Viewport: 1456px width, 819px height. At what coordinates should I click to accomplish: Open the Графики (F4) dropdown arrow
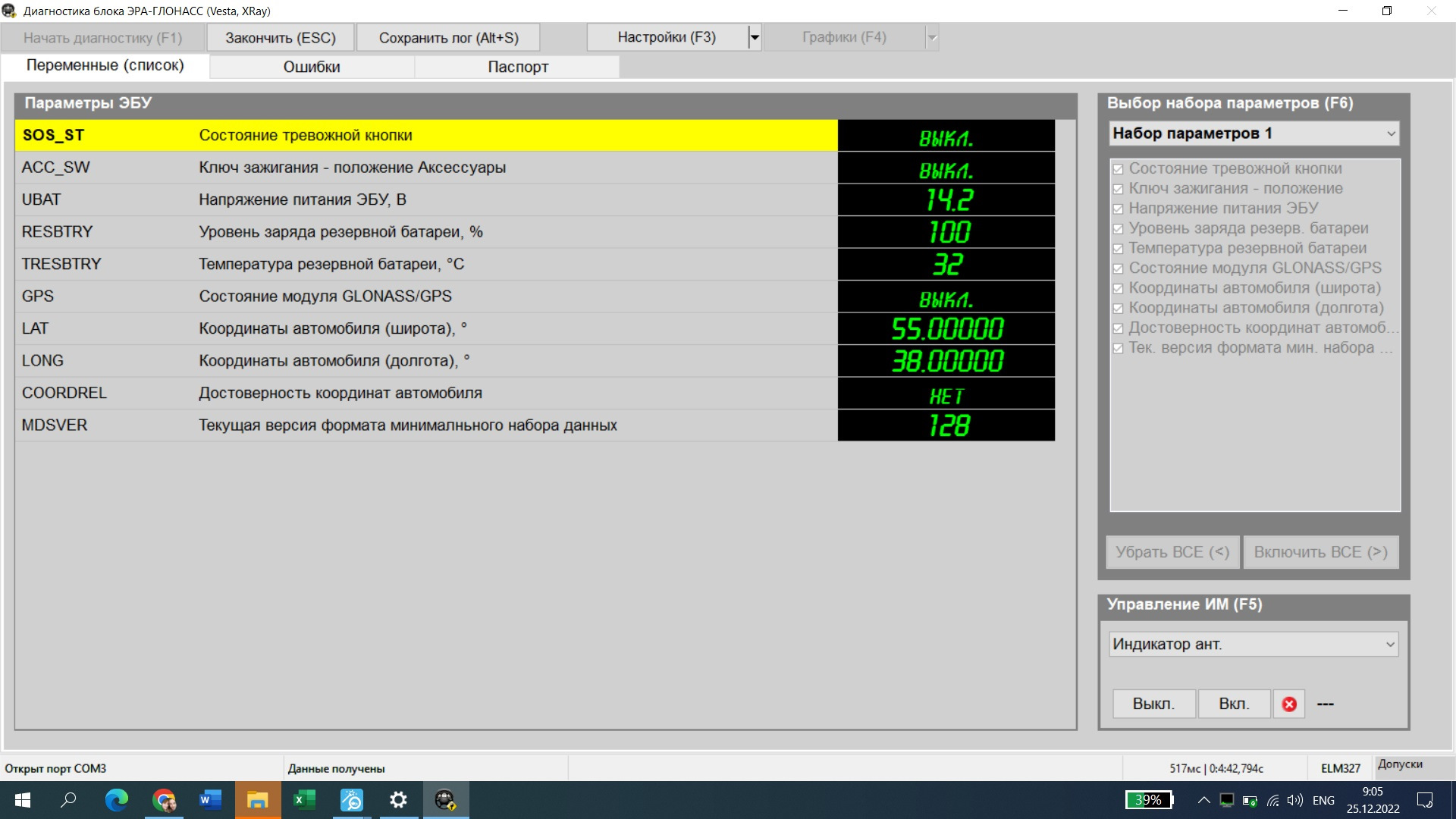click(932, 37)
